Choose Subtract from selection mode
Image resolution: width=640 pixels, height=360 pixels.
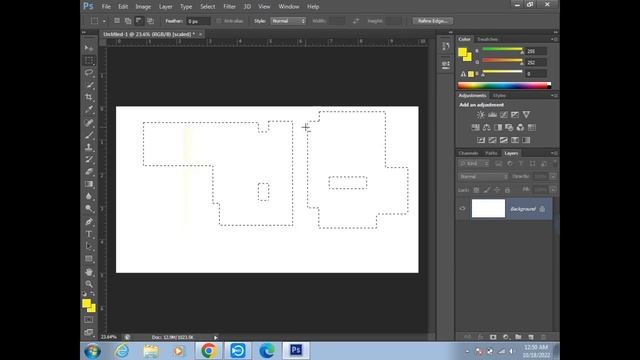pyautogui.click(x=139, y=21)
